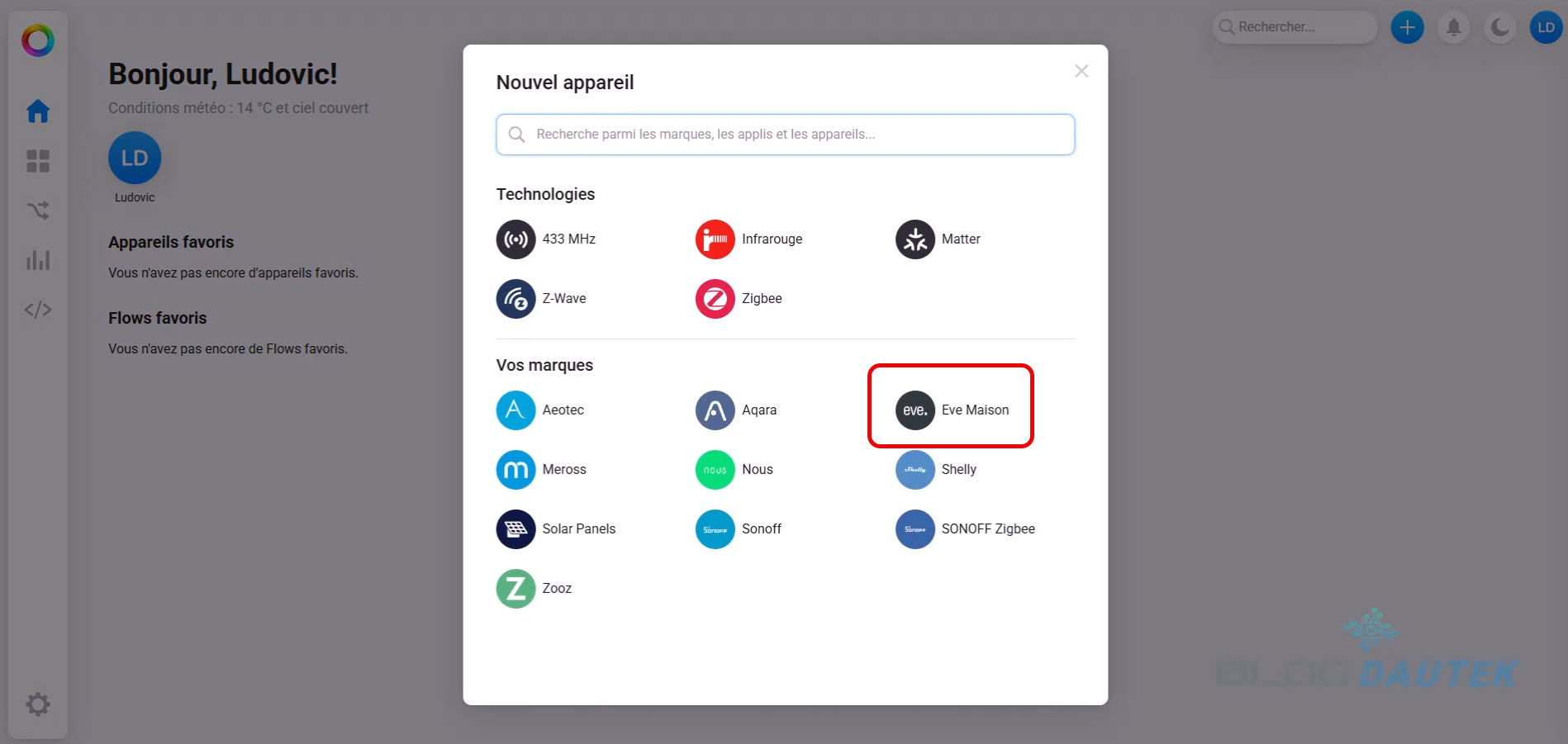Select the 433 MHz technology icon
Viewport: 1568px width, 744px height.
516,239
